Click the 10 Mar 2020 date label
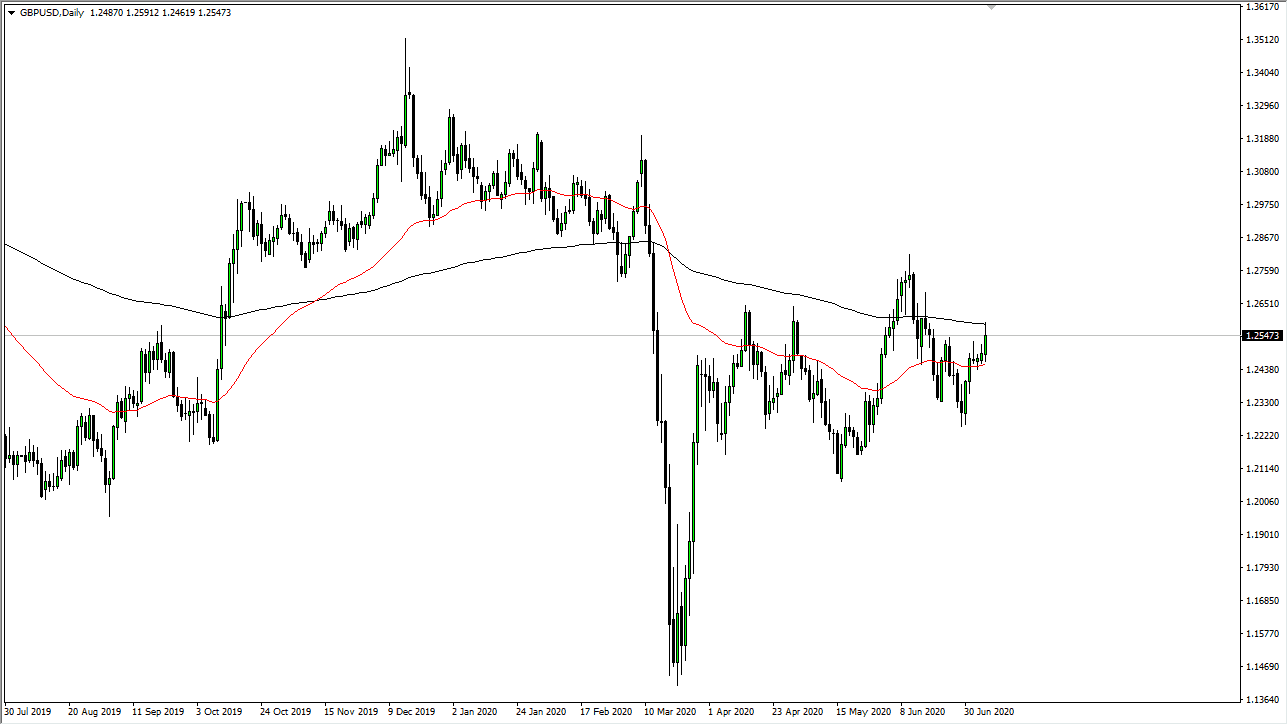Image resolution: width=1288 pixels, height=725 pixels. [670, 712]
